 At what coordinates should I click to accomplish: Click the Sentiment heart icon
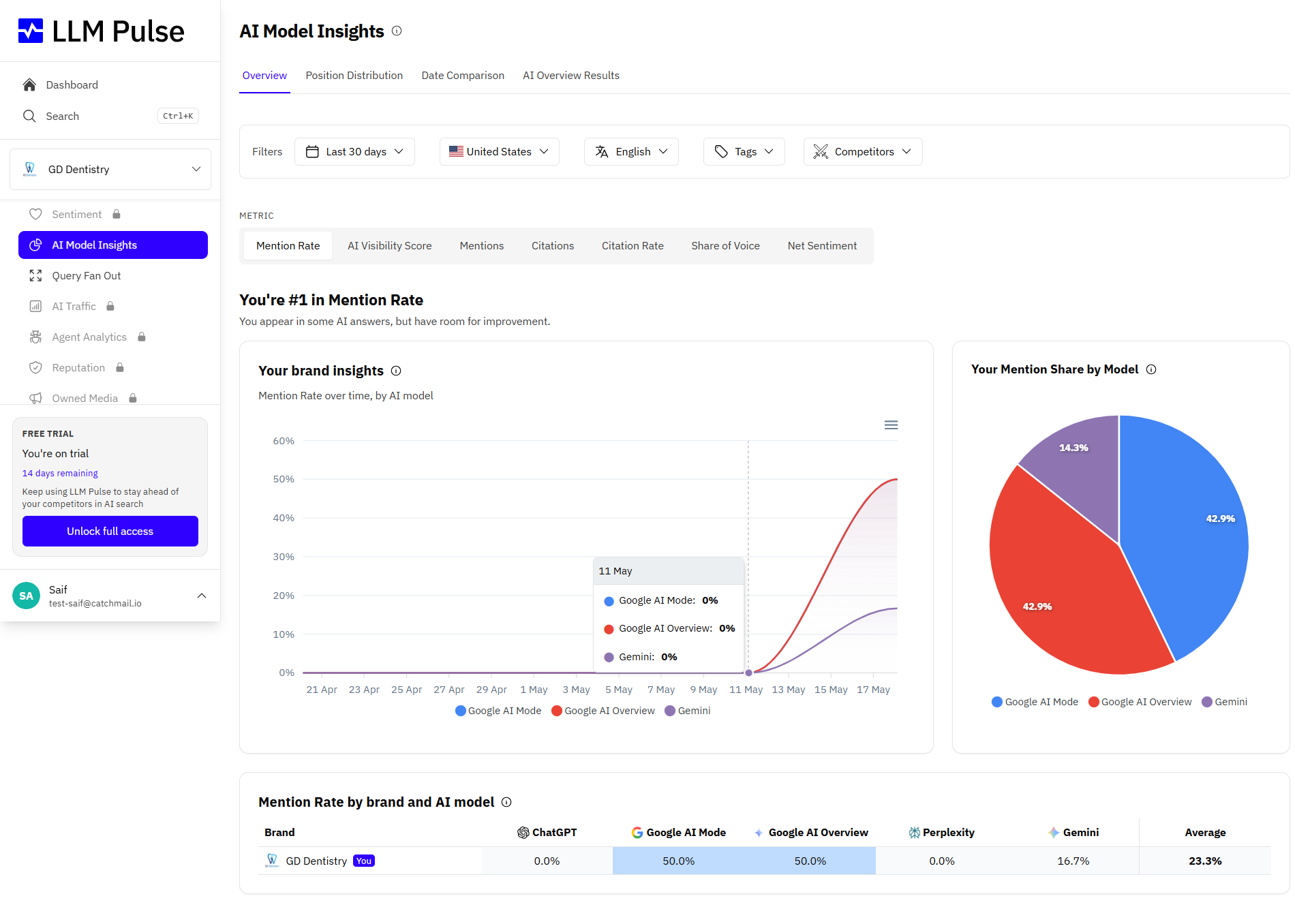coord(35,214)
